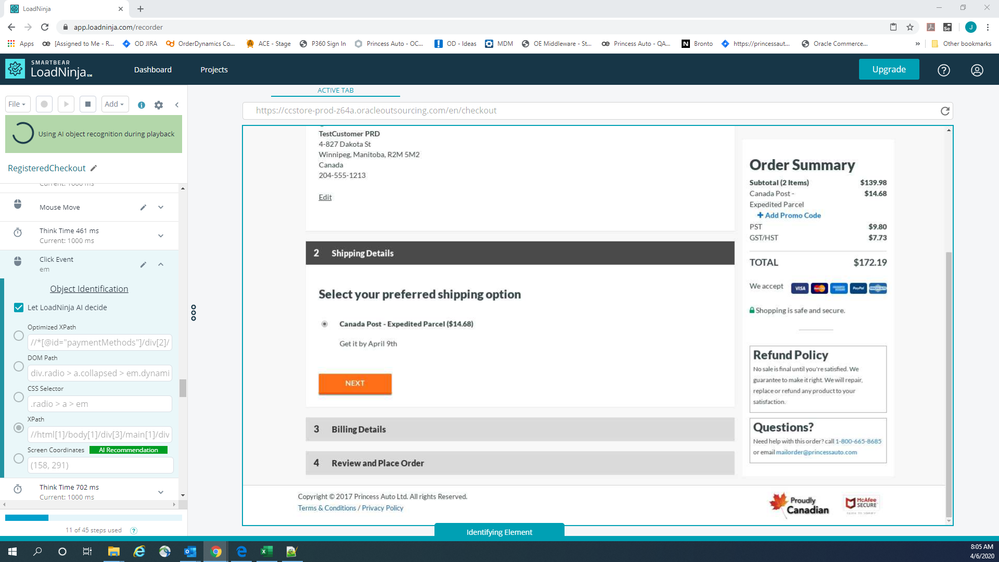This screenshot has width=999, height=562.
Task: Click the Add Promo Code link
Action: pos(789,215)
